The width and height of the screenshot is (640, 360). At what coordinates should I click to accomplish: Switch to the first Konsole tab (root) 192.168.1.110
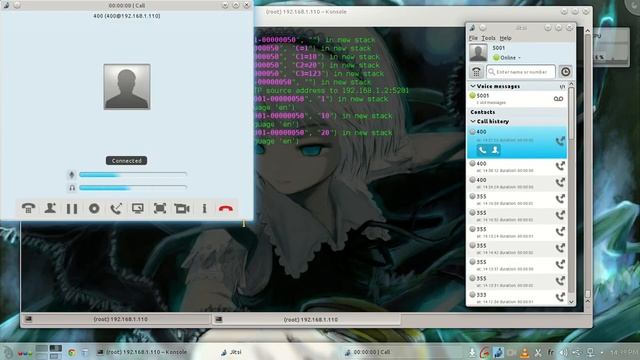click(x=116, y=319)
